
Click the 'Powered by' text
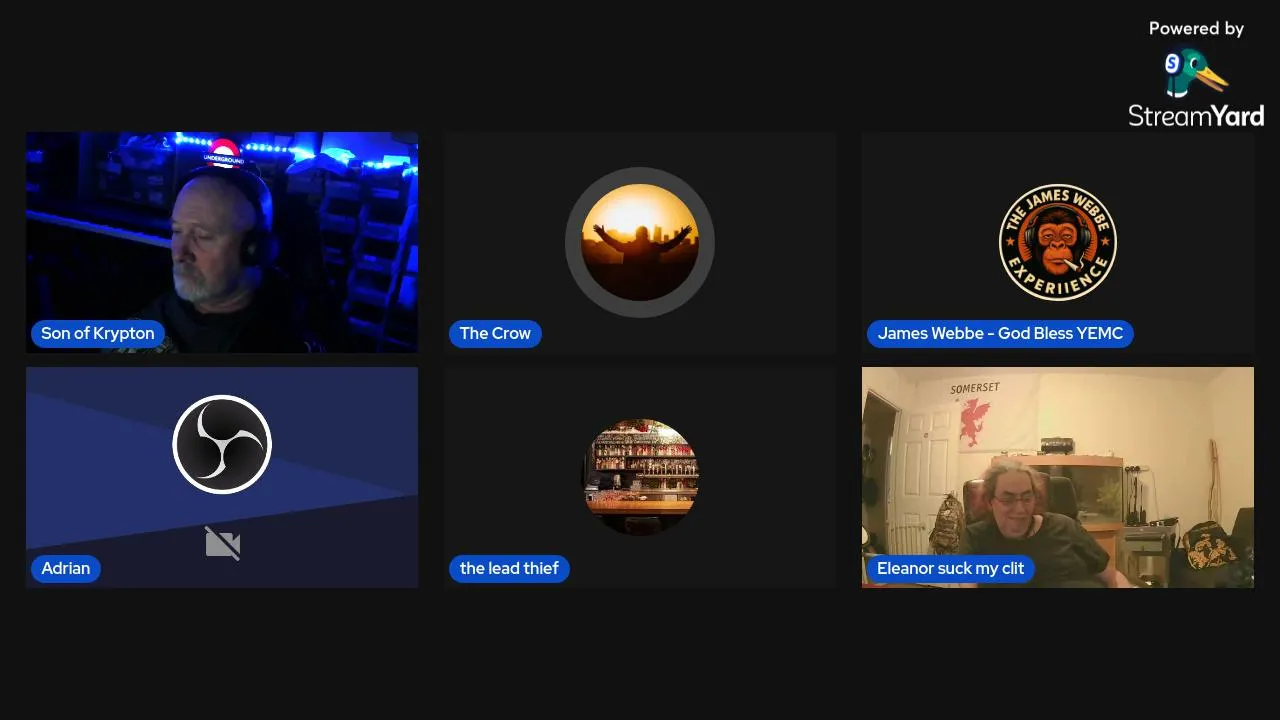tap(1196, 29)
